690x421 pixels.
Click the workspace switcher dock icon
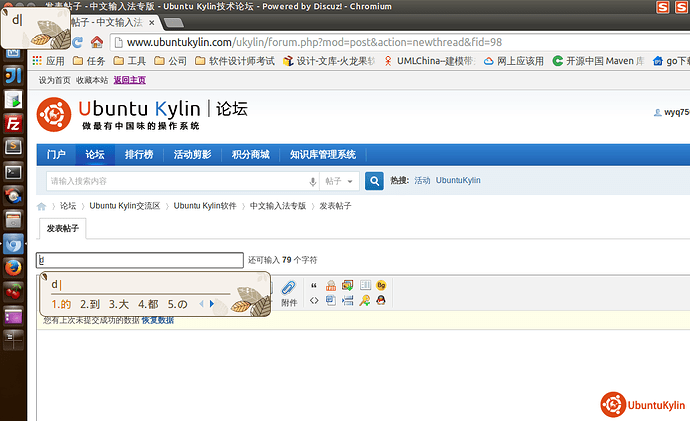[x=13, y=340]
